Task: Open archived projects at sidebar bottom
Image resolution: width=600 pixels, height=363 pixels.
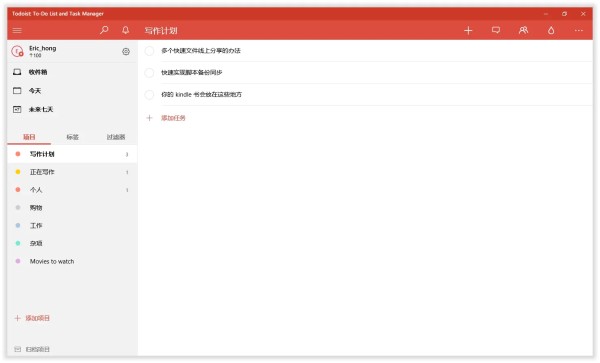Action: pyautogui.click(x=32, y=349)
